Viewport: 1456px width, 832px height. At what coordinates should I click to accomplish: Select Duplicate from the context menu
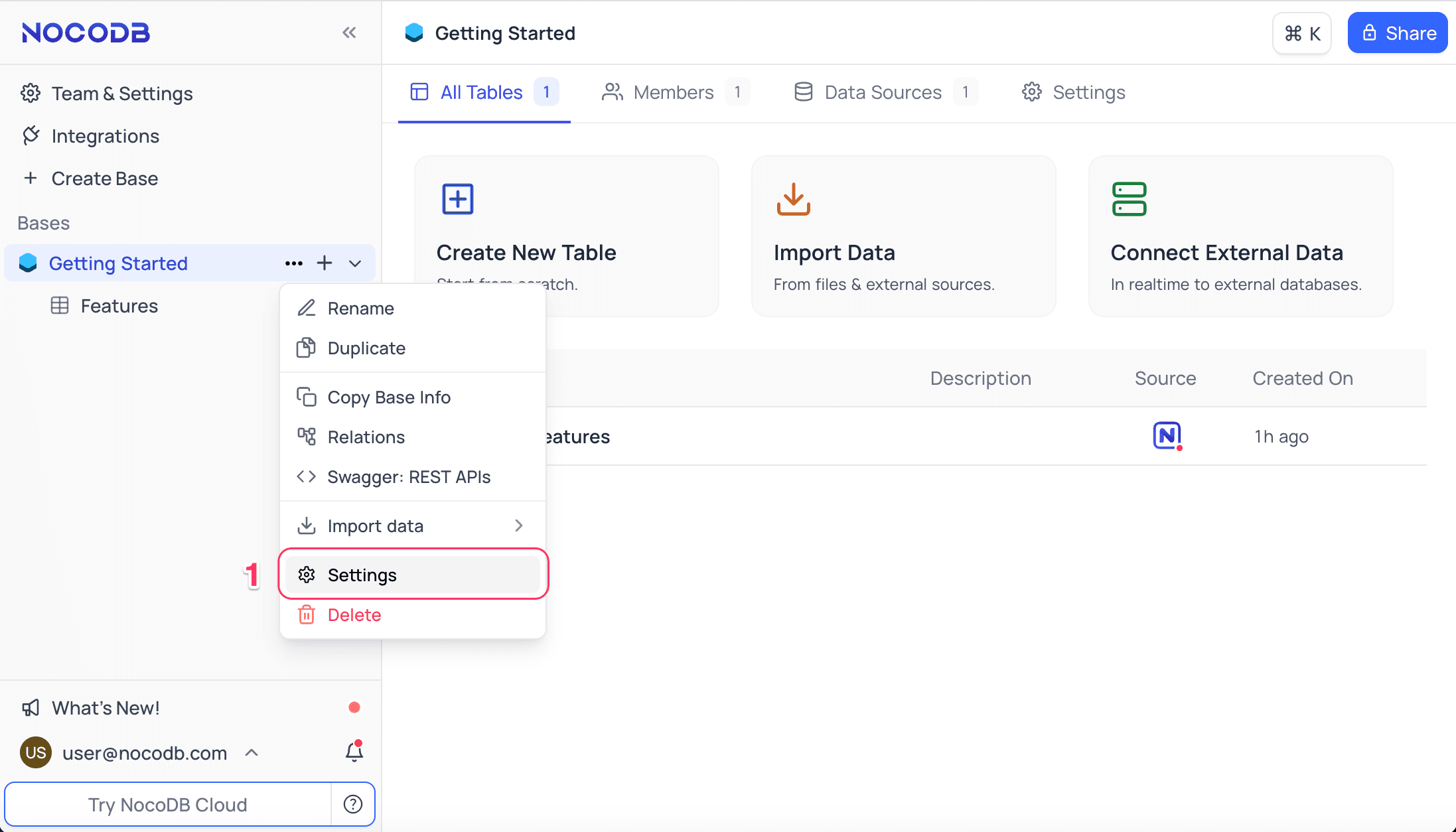[x=366, y=348]
